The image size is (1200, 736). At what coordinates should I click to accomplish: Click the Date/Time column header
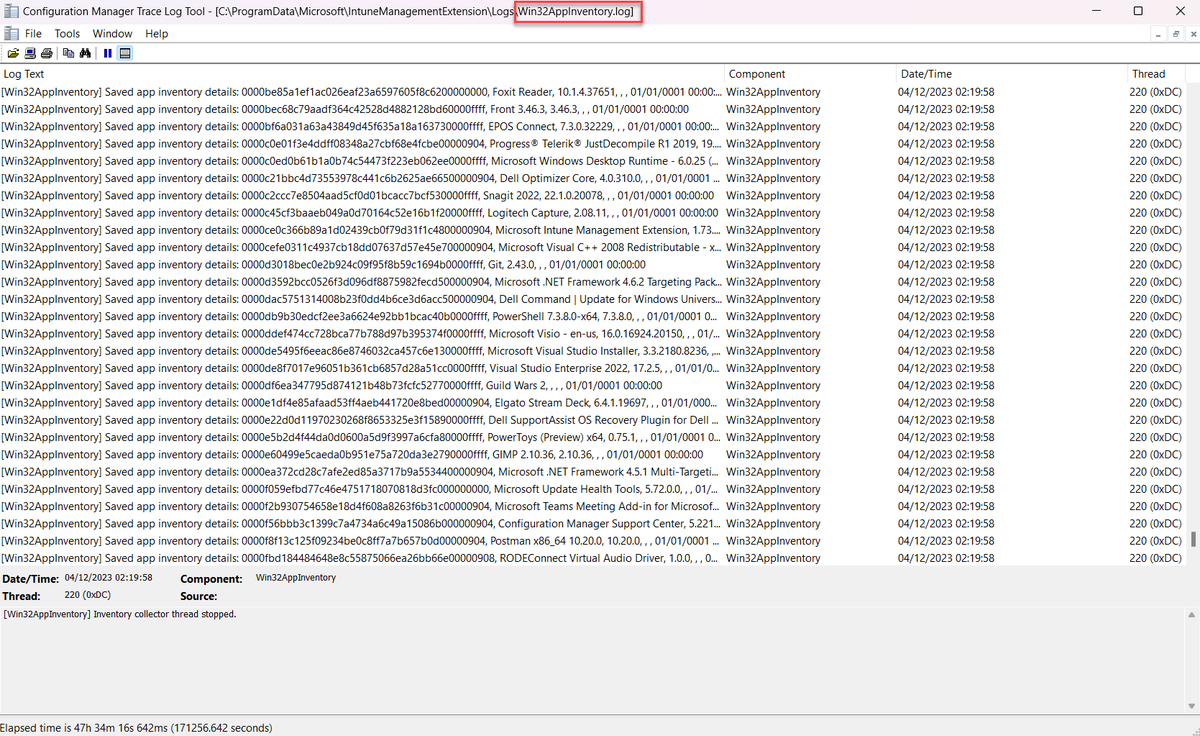click(1011, 74)
